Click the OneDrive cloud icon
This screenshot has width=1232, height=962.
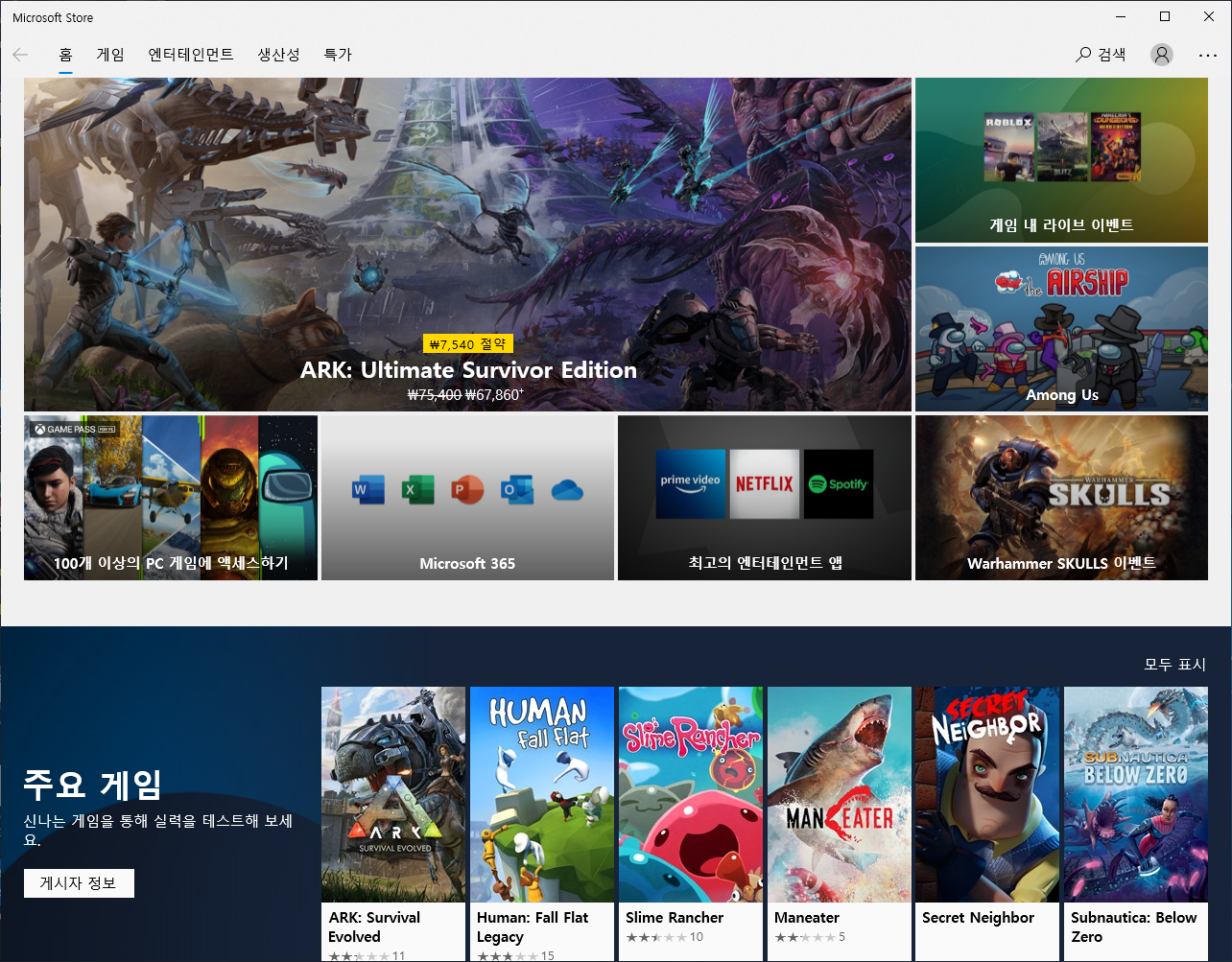tap(567, 490)
